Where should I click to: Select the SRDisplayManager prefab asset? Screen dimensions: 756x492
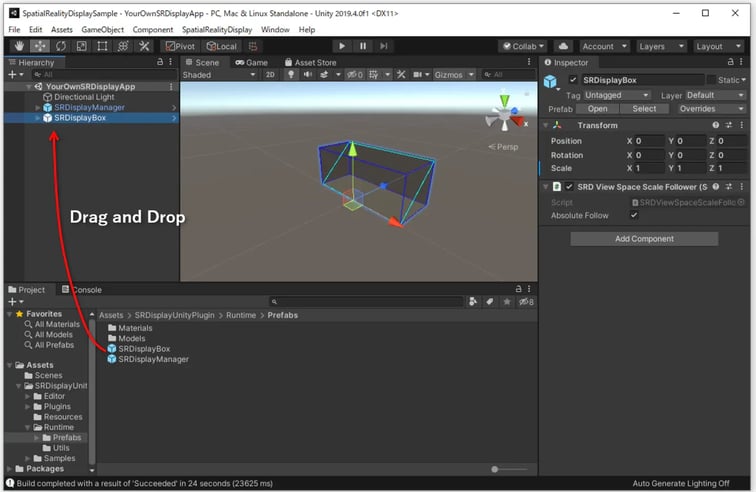(x=153, y=359)
